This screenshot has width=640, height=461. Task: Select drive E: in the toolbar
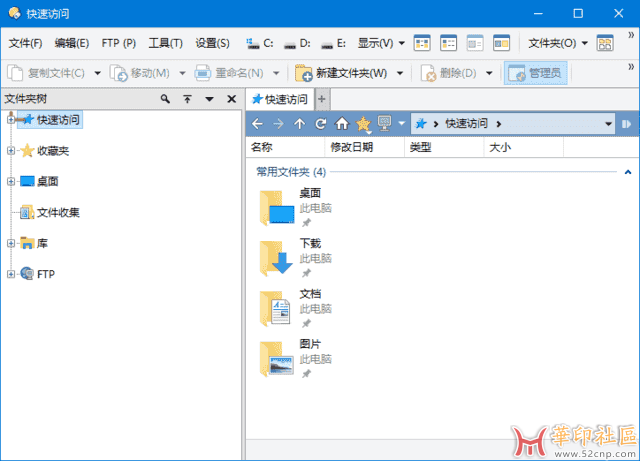tap(334, 44)
